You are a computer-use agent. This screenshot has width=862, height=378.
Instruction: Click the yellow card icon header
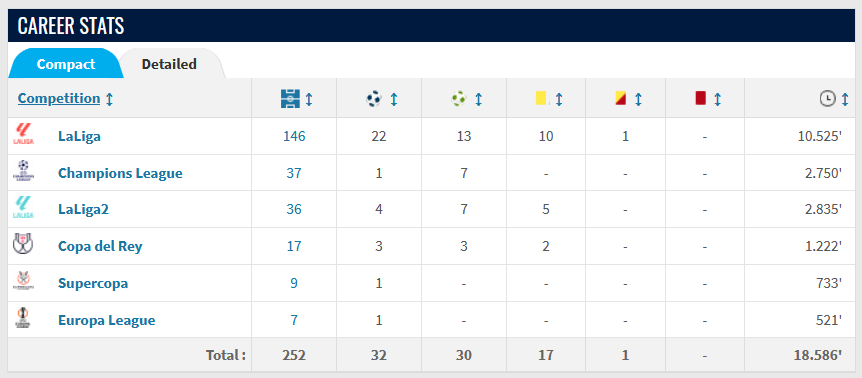pyautogui.click(x=543, y=98)
